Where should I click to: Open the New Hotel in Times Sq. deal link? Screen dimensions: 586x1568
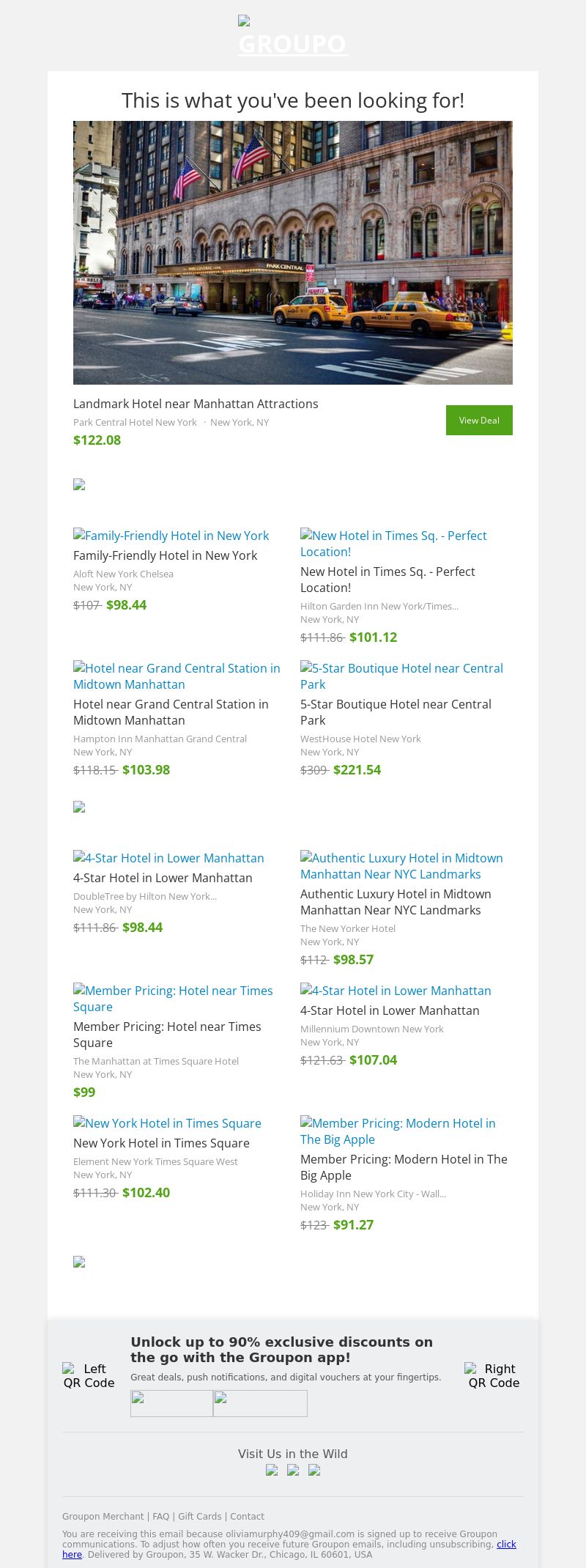click(x=393, y=544)
